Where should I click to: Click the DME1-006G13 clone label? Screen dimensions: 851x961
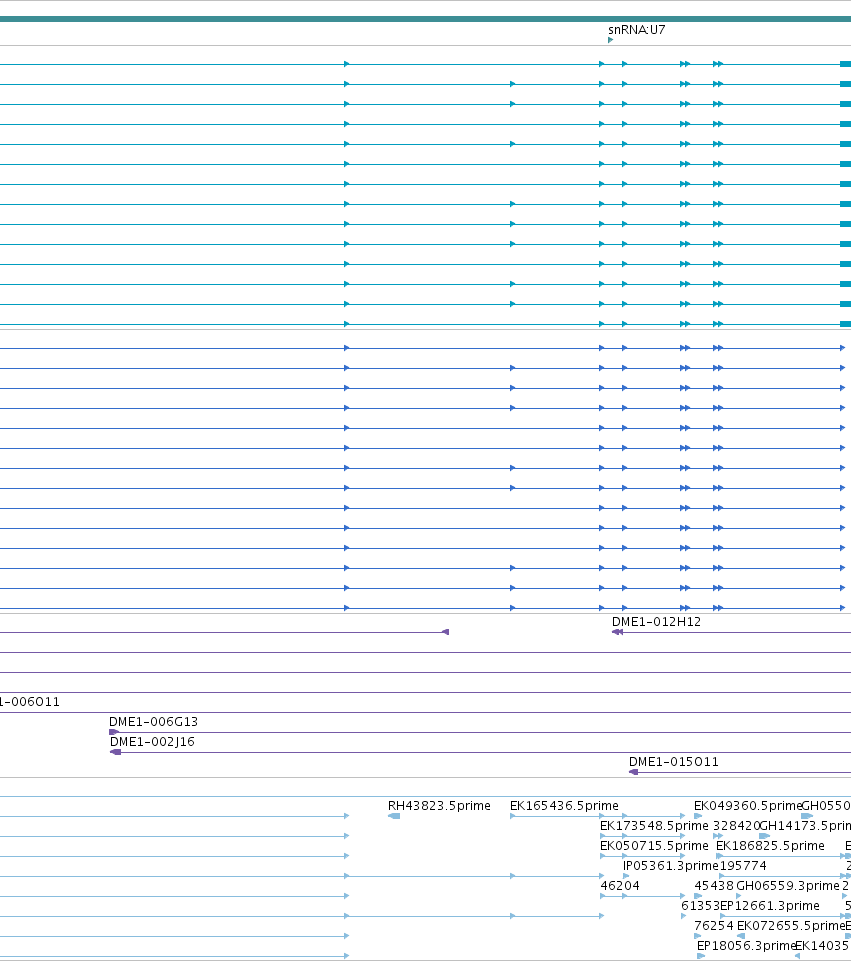coord(153,722)
